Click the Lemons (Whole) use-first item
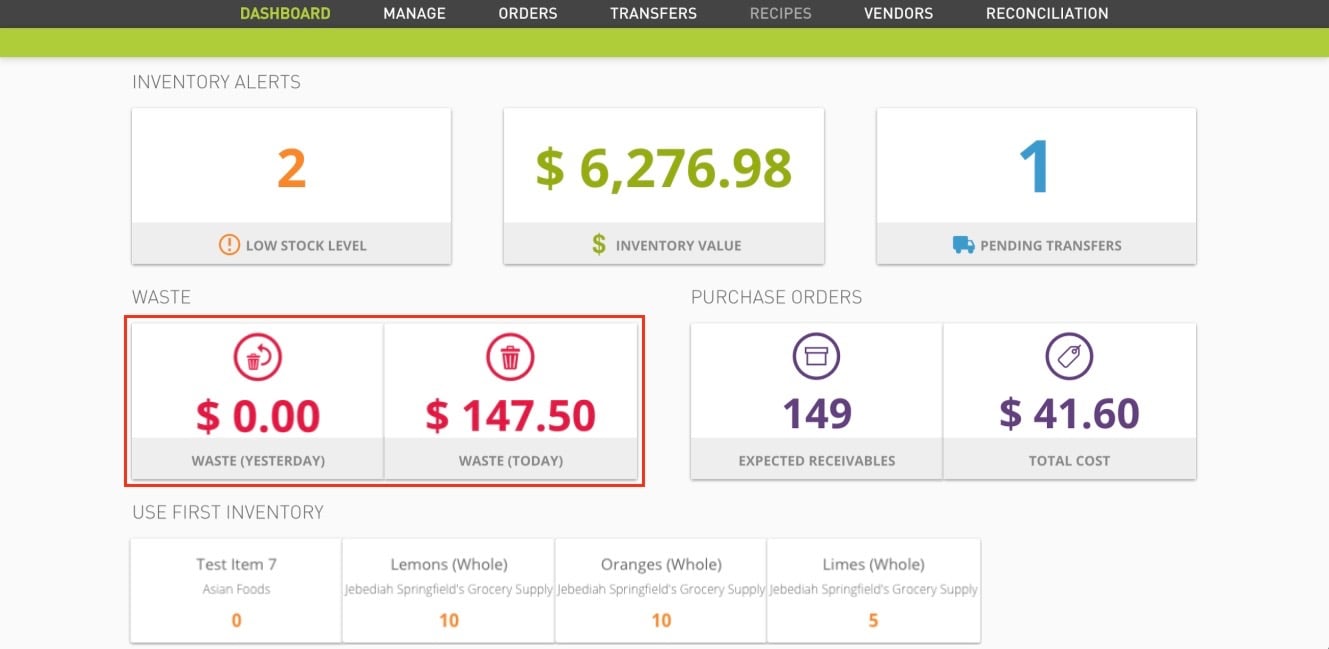The image size is (1329, 649). [448, 590]
